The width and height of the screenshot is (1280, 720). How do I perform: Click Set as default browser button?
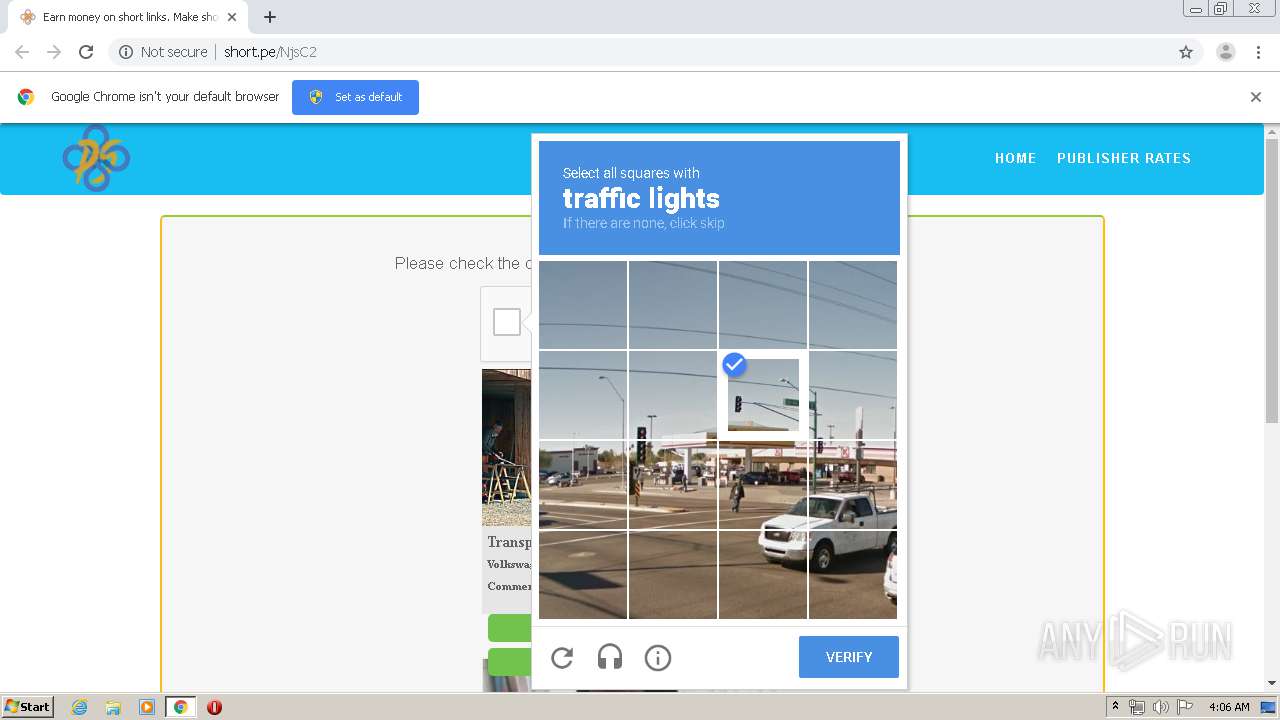click(x=355, y=97)
